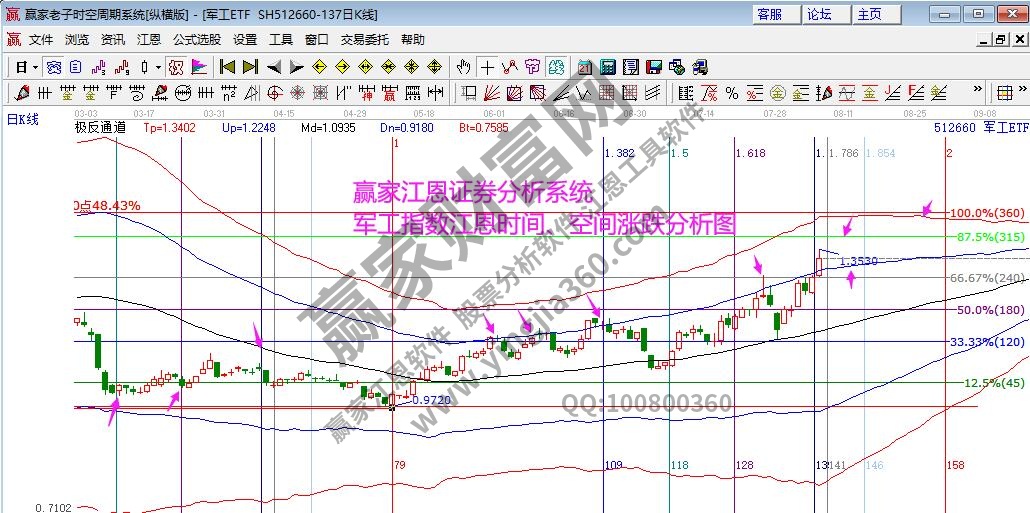1030x513 pixels.
Task: Open the 公式选股 menu
Action: tap(197, 40)
